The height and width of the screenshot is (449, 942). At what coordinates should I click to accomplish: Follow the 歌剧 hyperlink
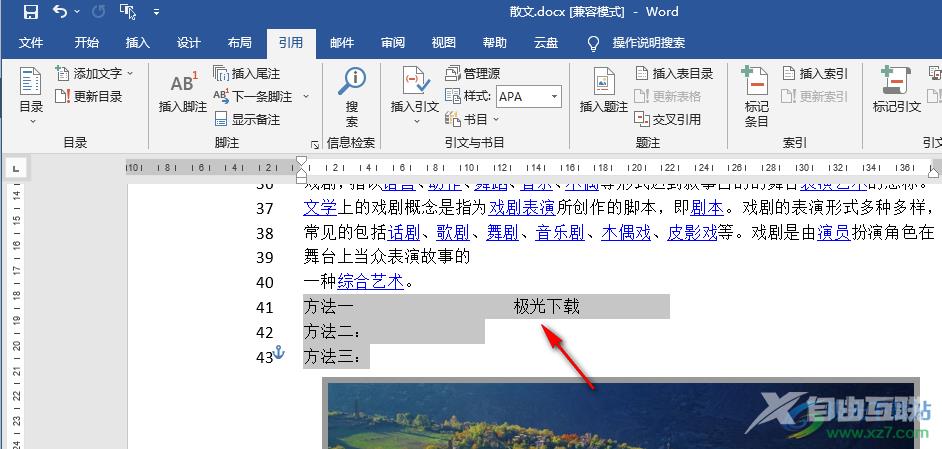(454, 233)
